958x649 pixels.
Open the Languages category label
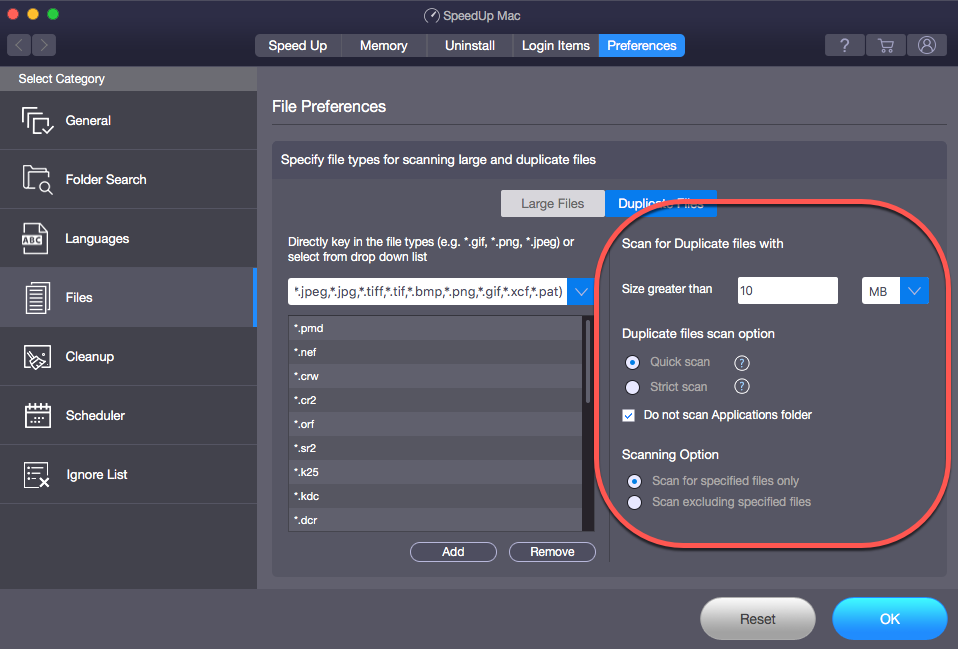pyautogui.click(x=97, y=239)
